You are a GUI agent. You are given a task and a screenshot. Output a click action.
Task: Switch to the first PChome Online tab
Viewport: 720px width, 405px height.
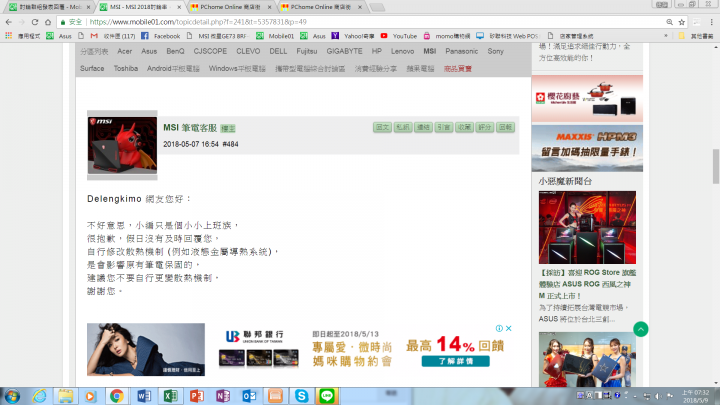click(231, 7)
